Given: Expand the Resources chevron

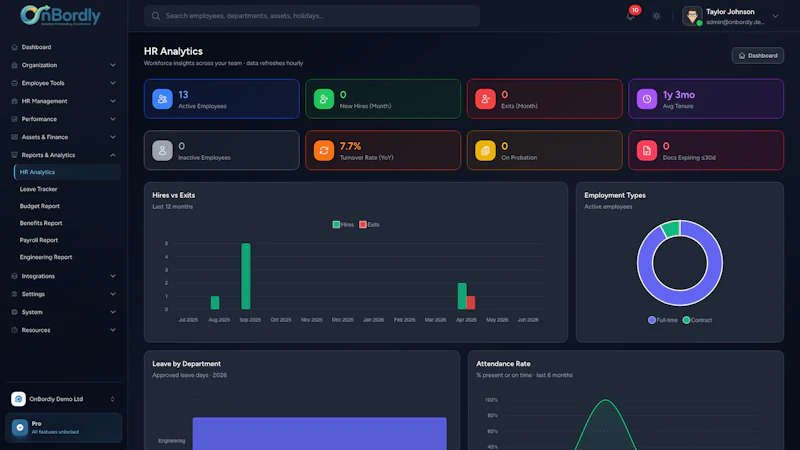Looking at the screenshot, I should click(113, 330).
